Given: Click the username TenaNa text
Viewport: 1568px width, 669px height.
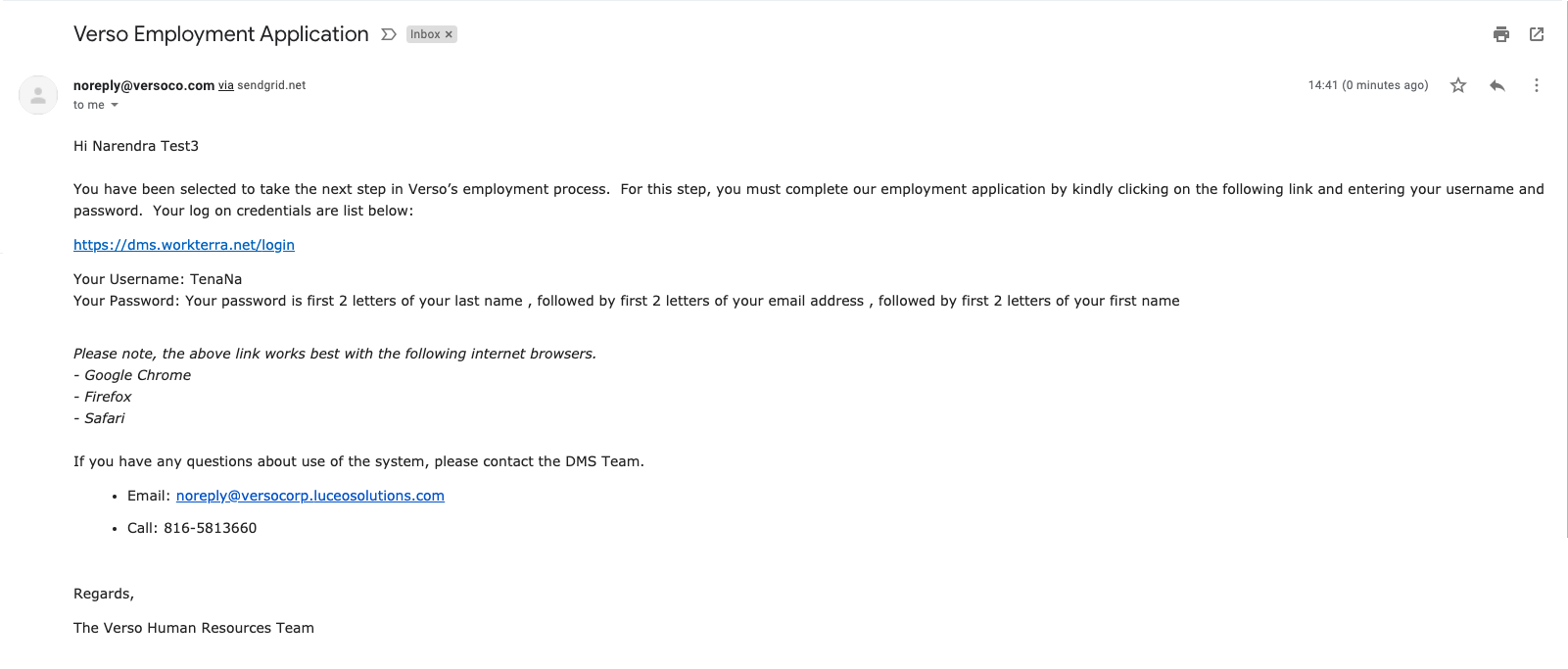Looking at the screenshot, I should click(x=215, y=279).
